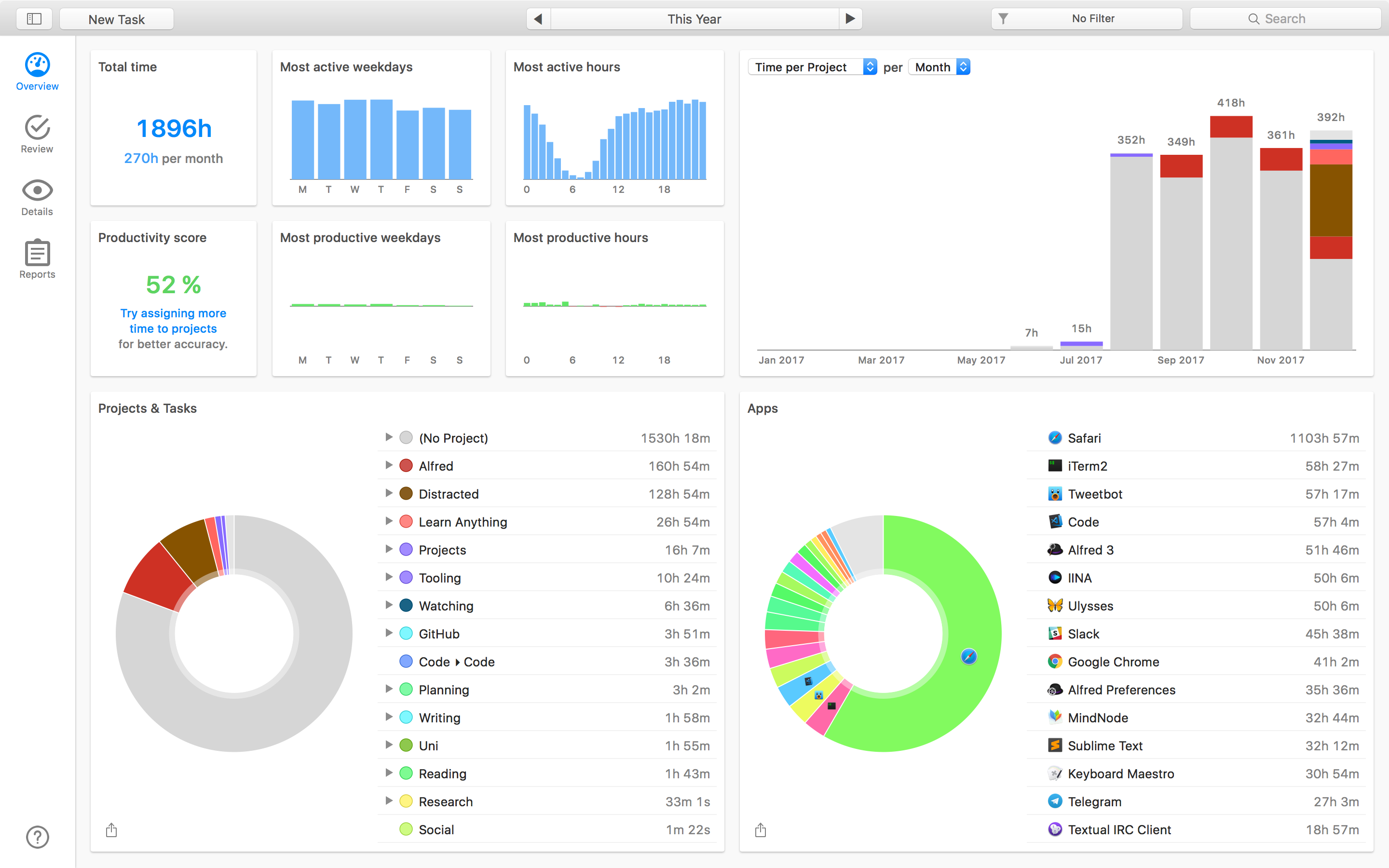1389x868 pixels.
Task: Open the Review section
Action: [x=37, y=135]
